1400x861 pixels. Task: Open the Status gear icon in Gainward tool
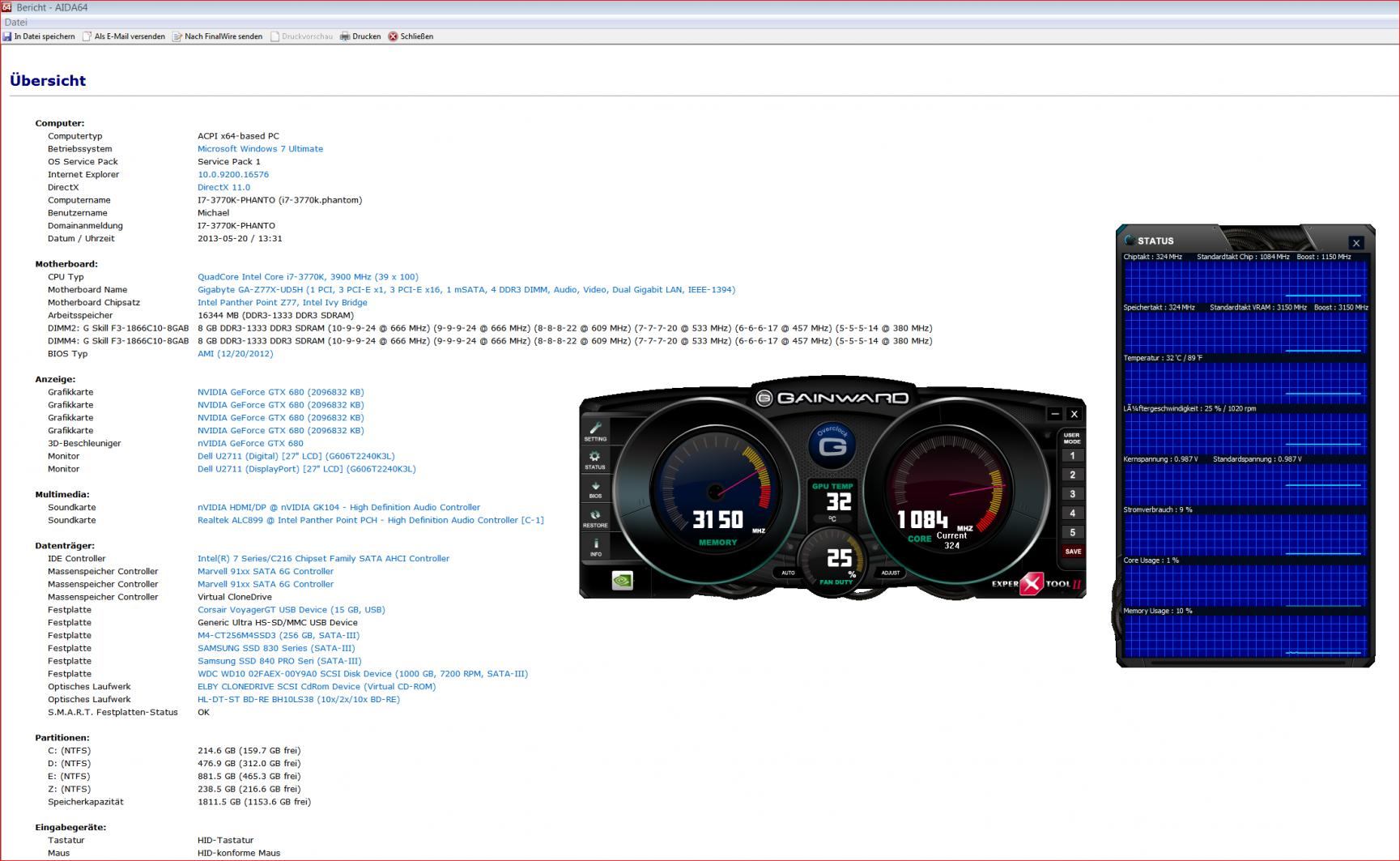595,460
